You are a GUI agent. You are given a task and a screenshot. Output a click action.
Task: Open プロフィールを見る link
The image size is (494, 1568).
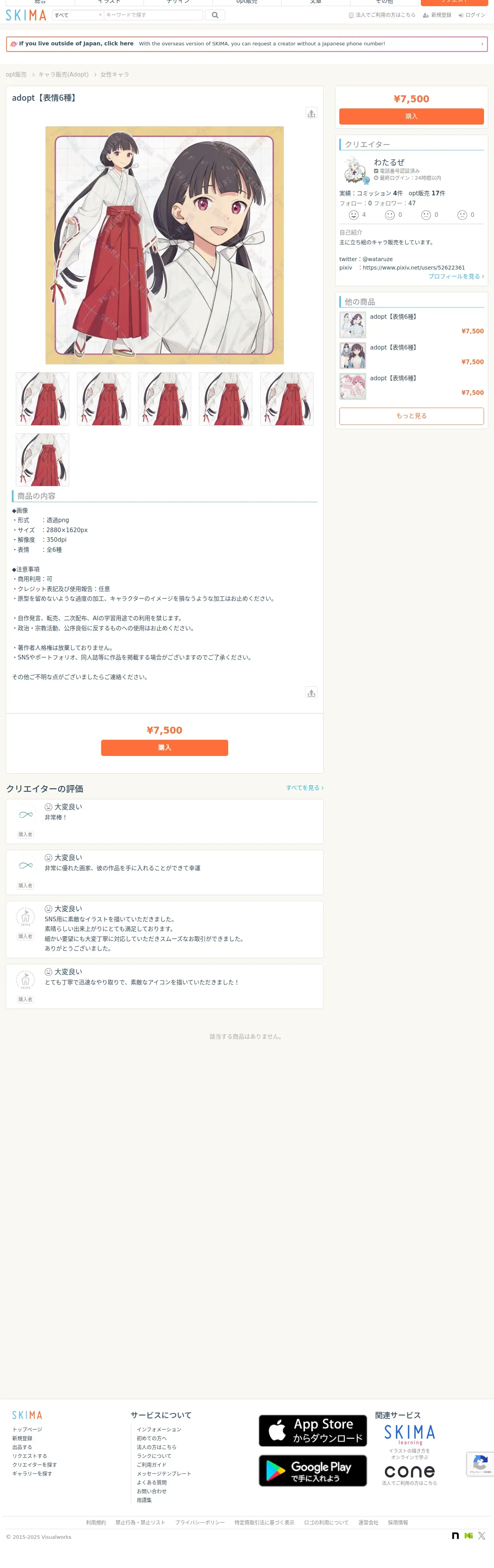pyautogui.click(x=456, y=276)
